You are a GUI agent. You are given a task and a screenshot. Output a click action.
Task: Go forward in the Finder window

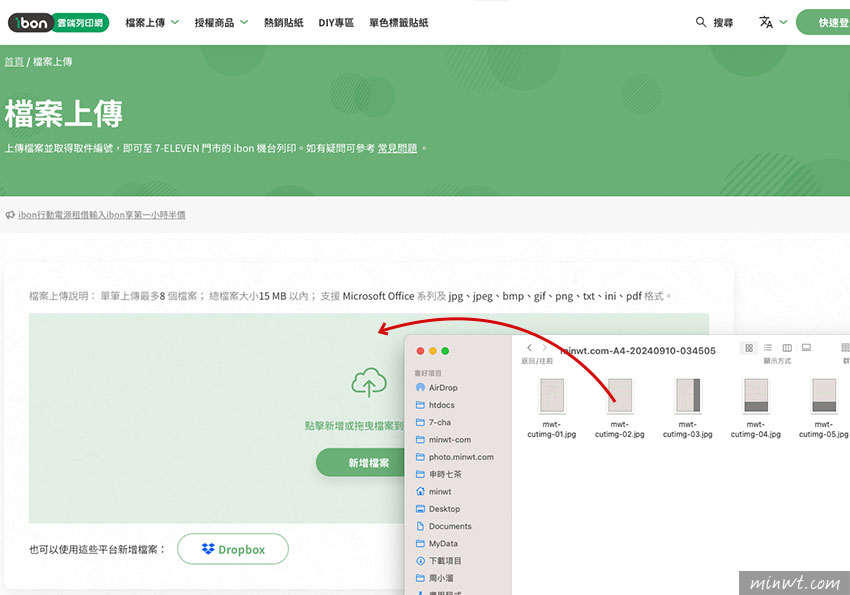544,348
